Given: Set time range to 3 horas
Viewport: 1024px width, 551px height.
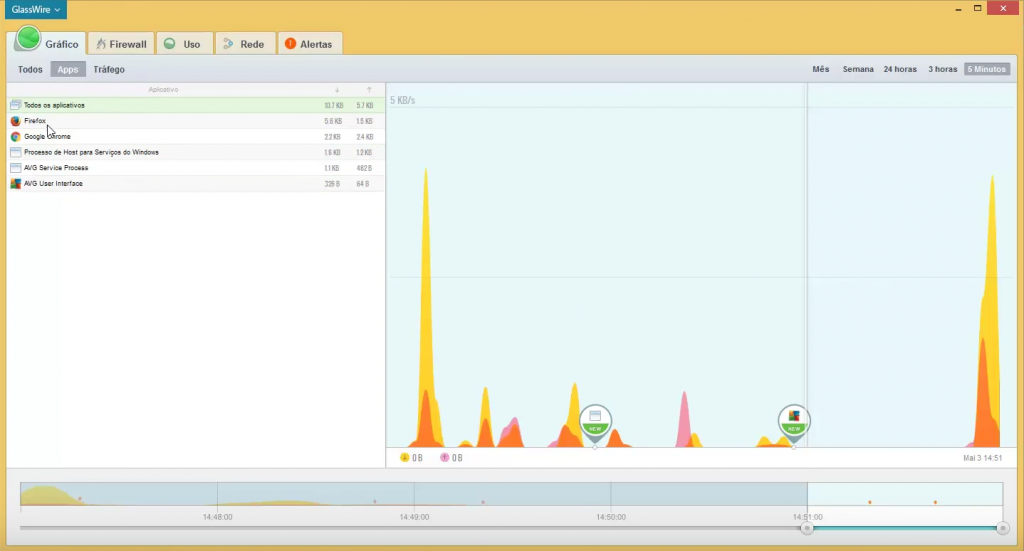Looking at the screenshot, I should 942,69.
